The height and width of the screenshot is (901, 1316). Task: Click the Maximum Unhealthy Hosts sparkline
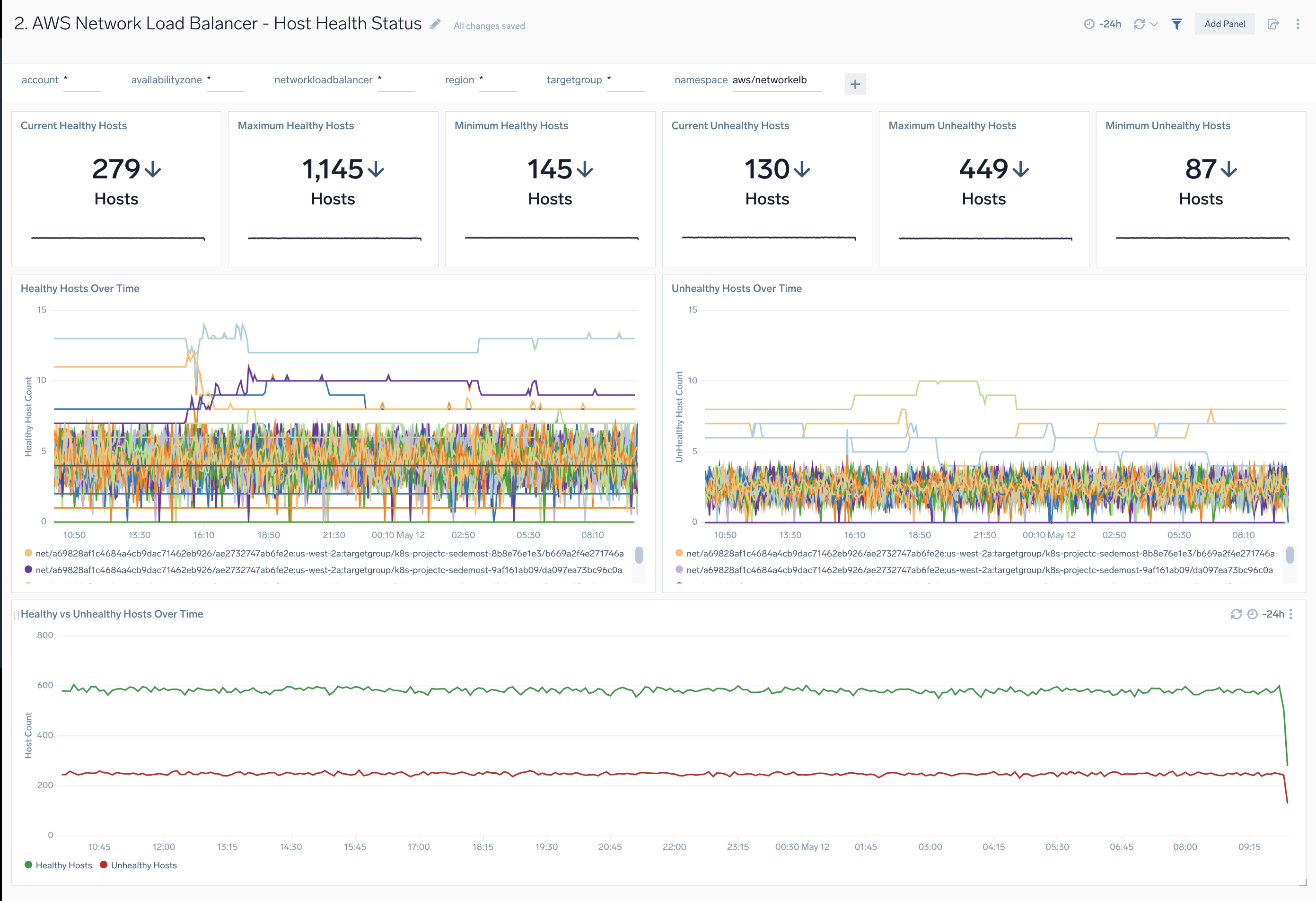click(x=985, y=238)
